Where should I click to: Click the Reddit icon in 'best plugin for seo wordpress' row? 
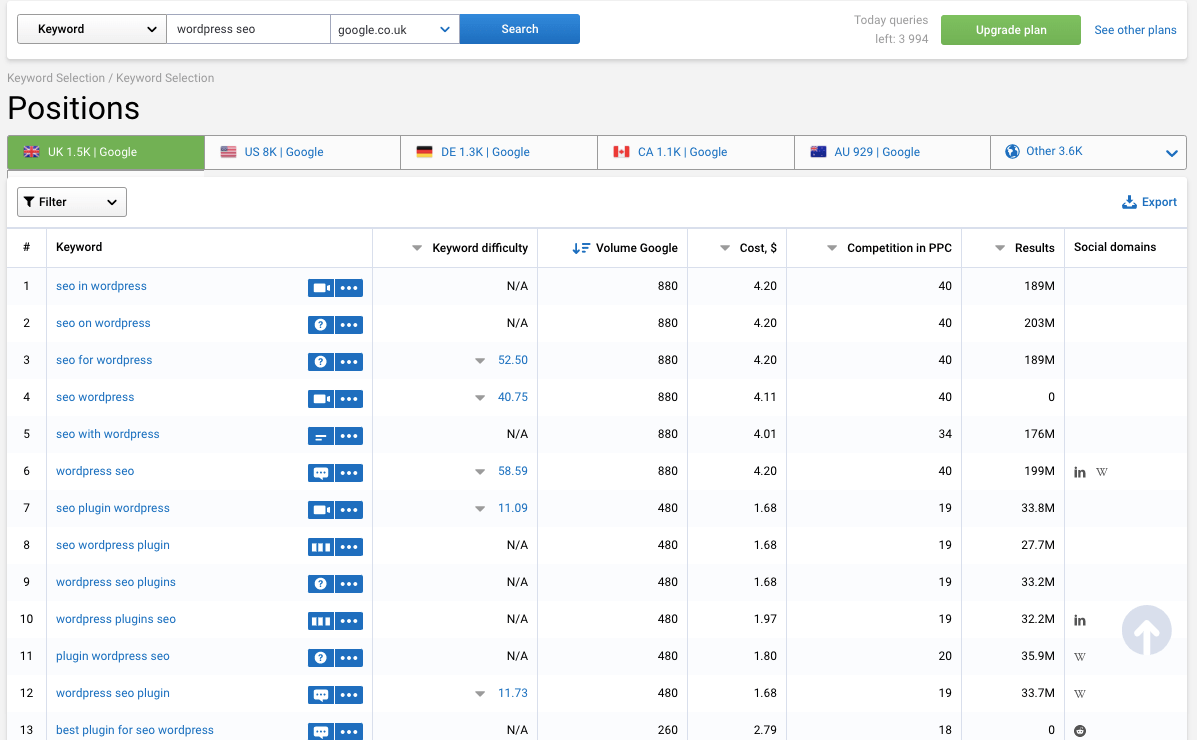click(1079, 731)
